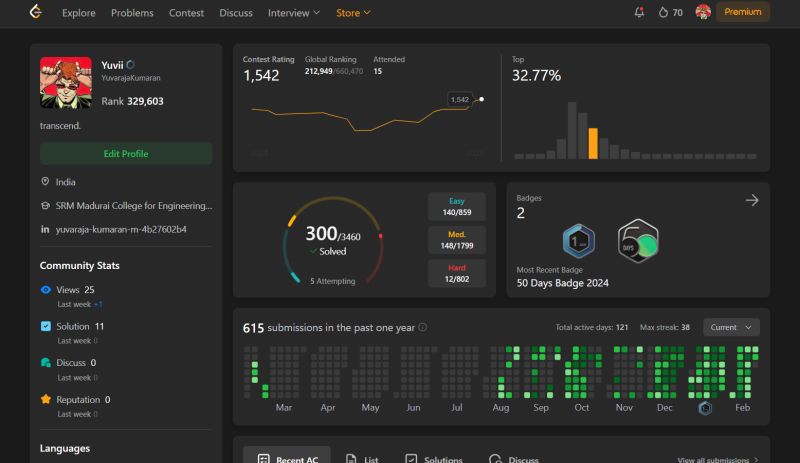Screen dimensions: 800x463
Task: Open the LinkedIn link yuvaraja-kumaran-m-4b27602b4
Action: 121,229
